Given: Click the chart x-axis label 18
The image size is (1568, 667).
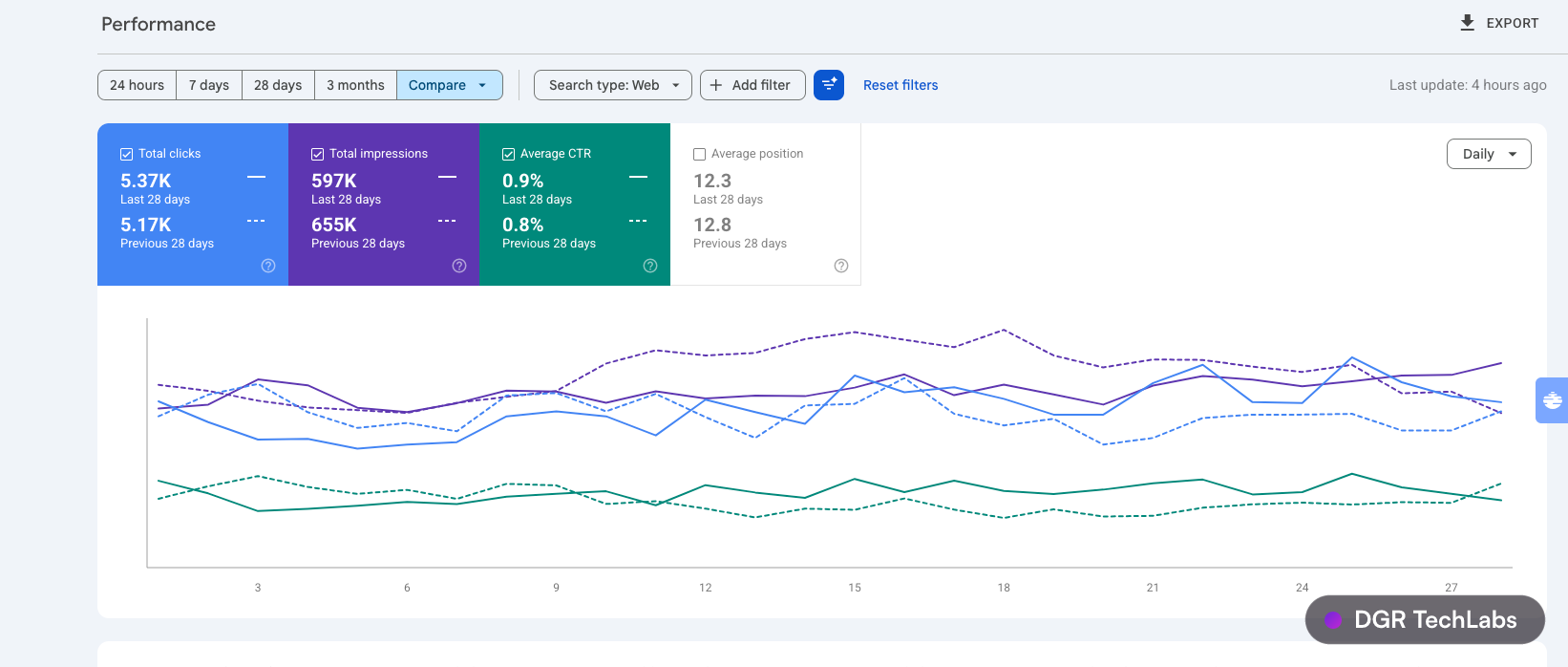Looking at the screenshot, I should click(1004, 588).
